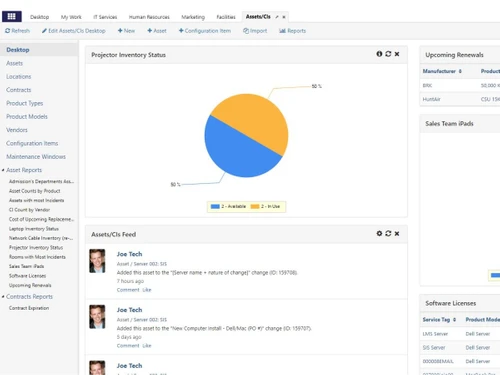500x375 pixels.
Task: Collapse the Contracts Reports section
Action: tap(3, 296)
